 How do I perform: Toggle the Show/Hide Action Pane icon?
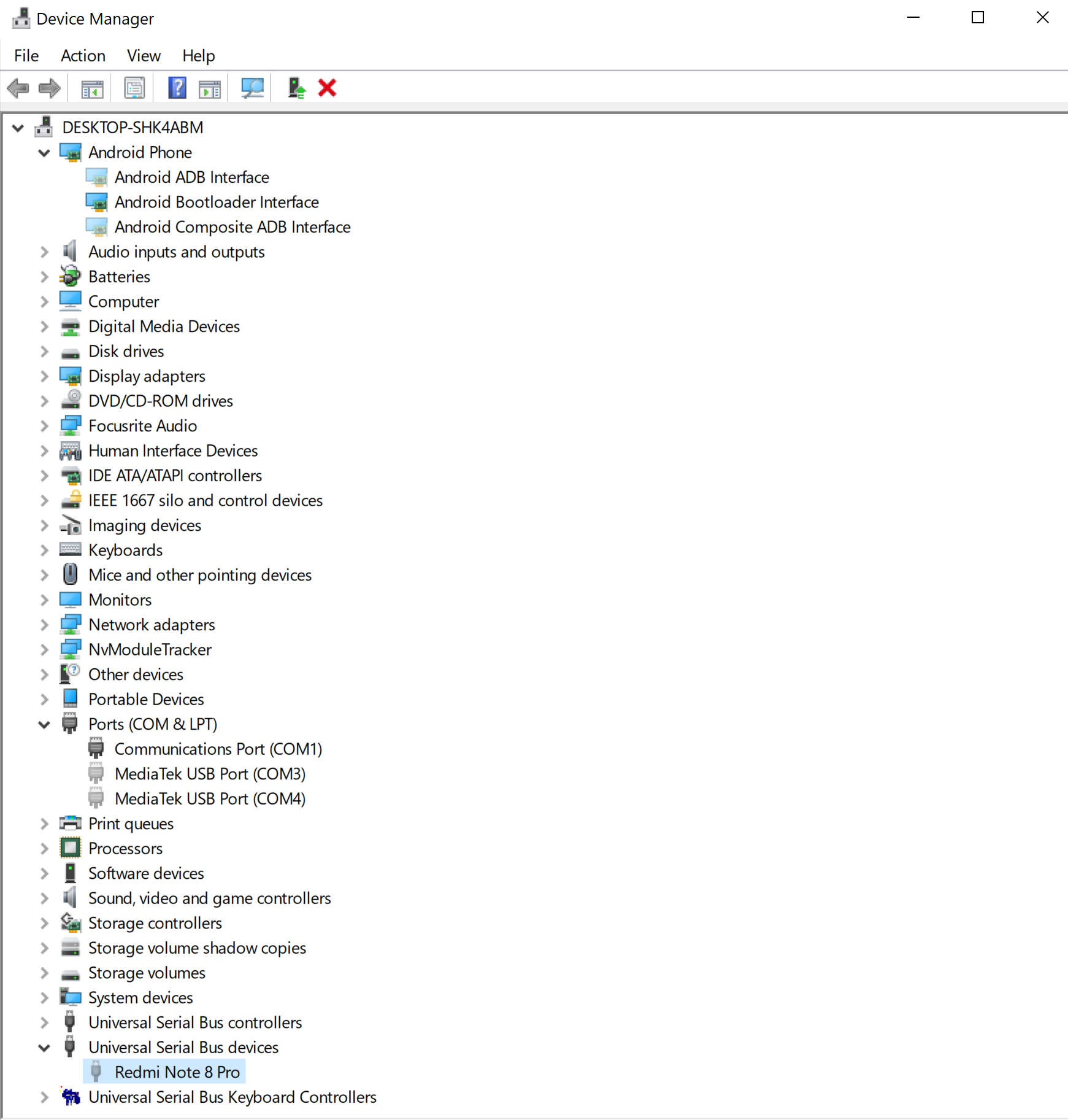point(210,88)
